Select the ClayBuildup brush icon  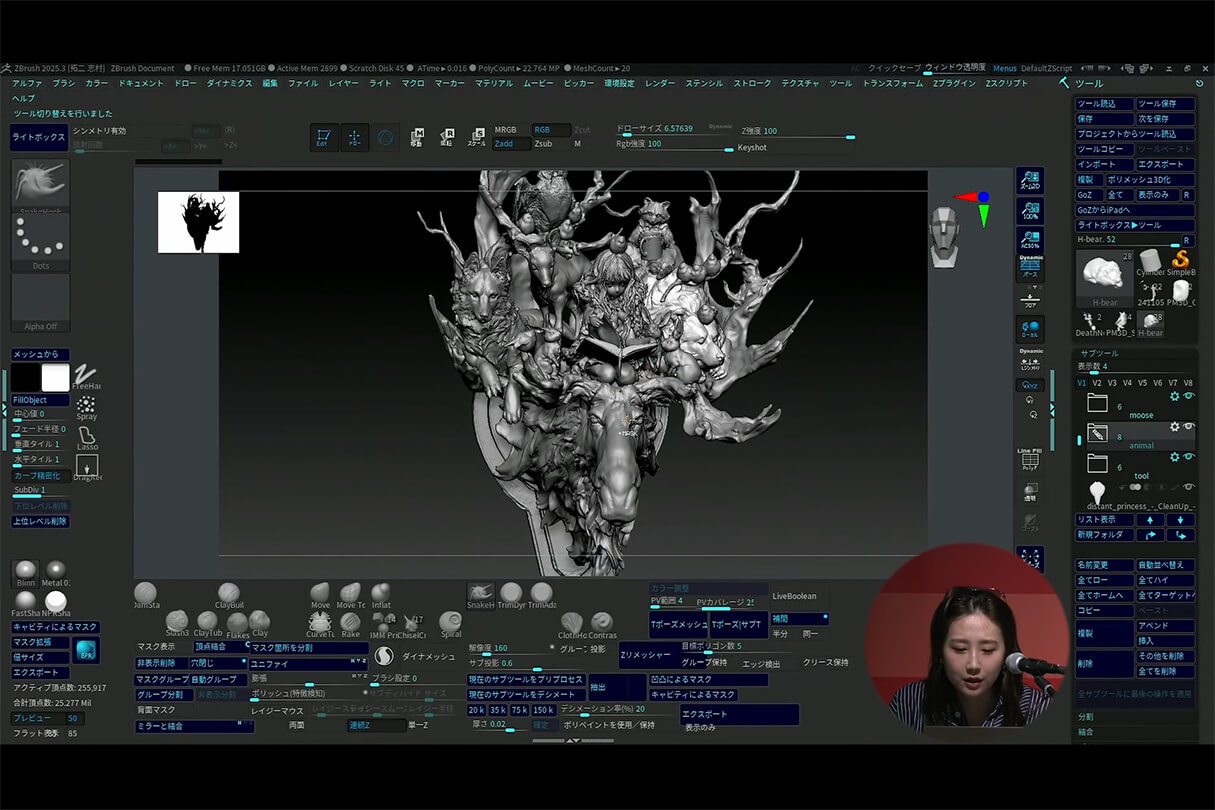pos(229,593)
